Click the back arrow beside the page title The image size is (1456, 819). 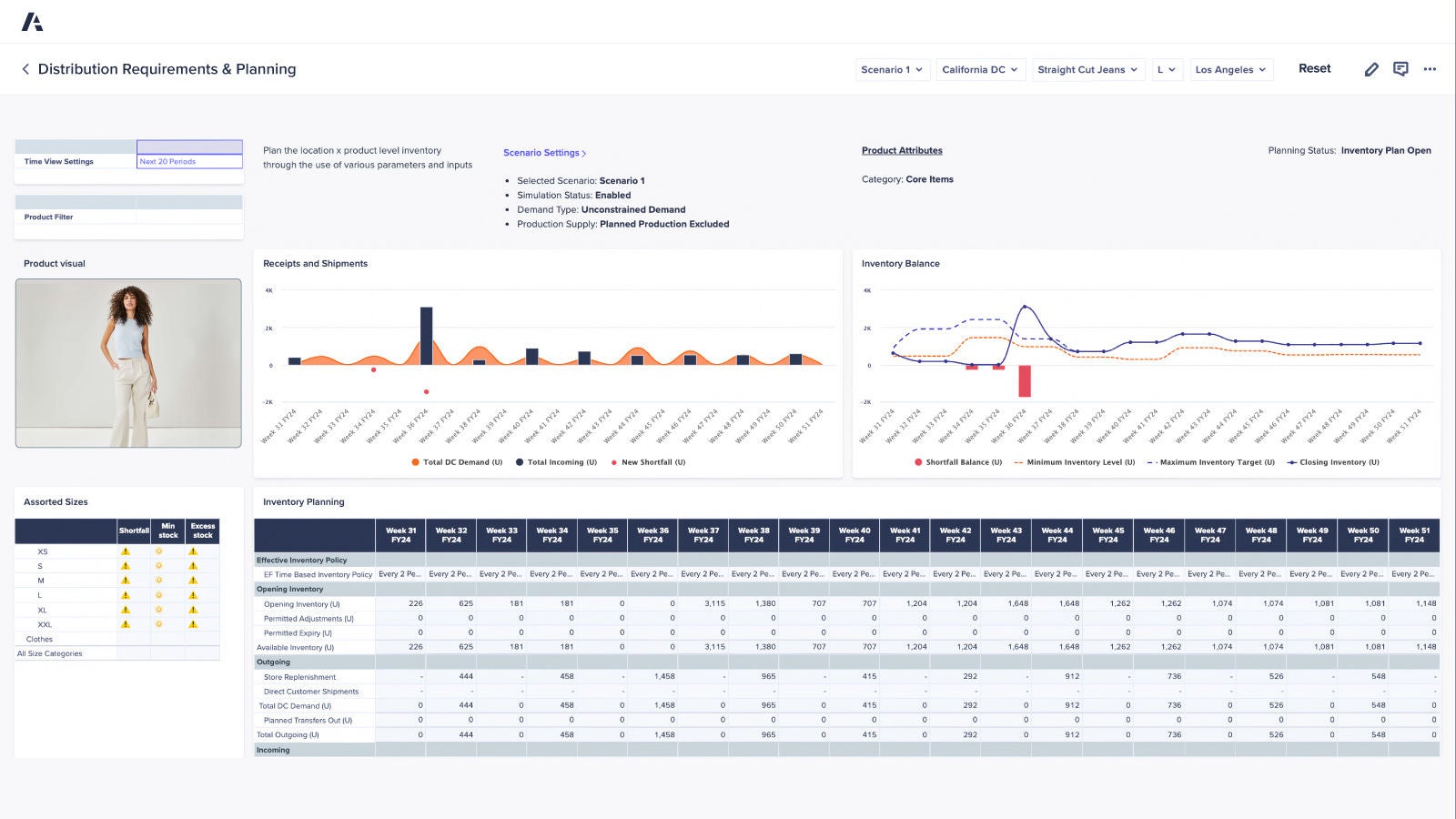(x=25, y=69)
